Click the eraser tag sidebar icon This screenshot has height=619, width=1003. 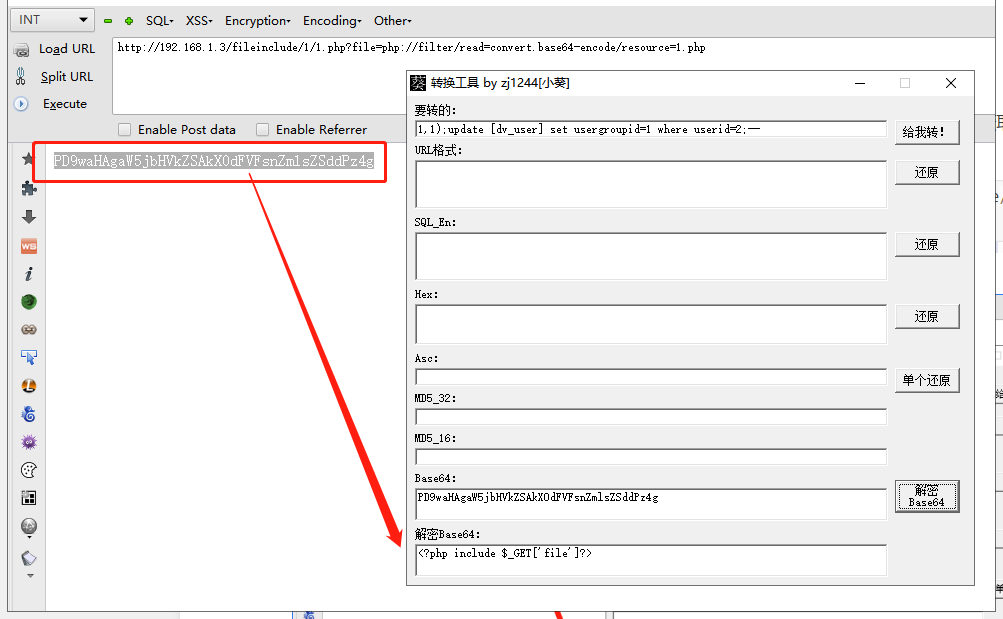[x=29, y=558]
